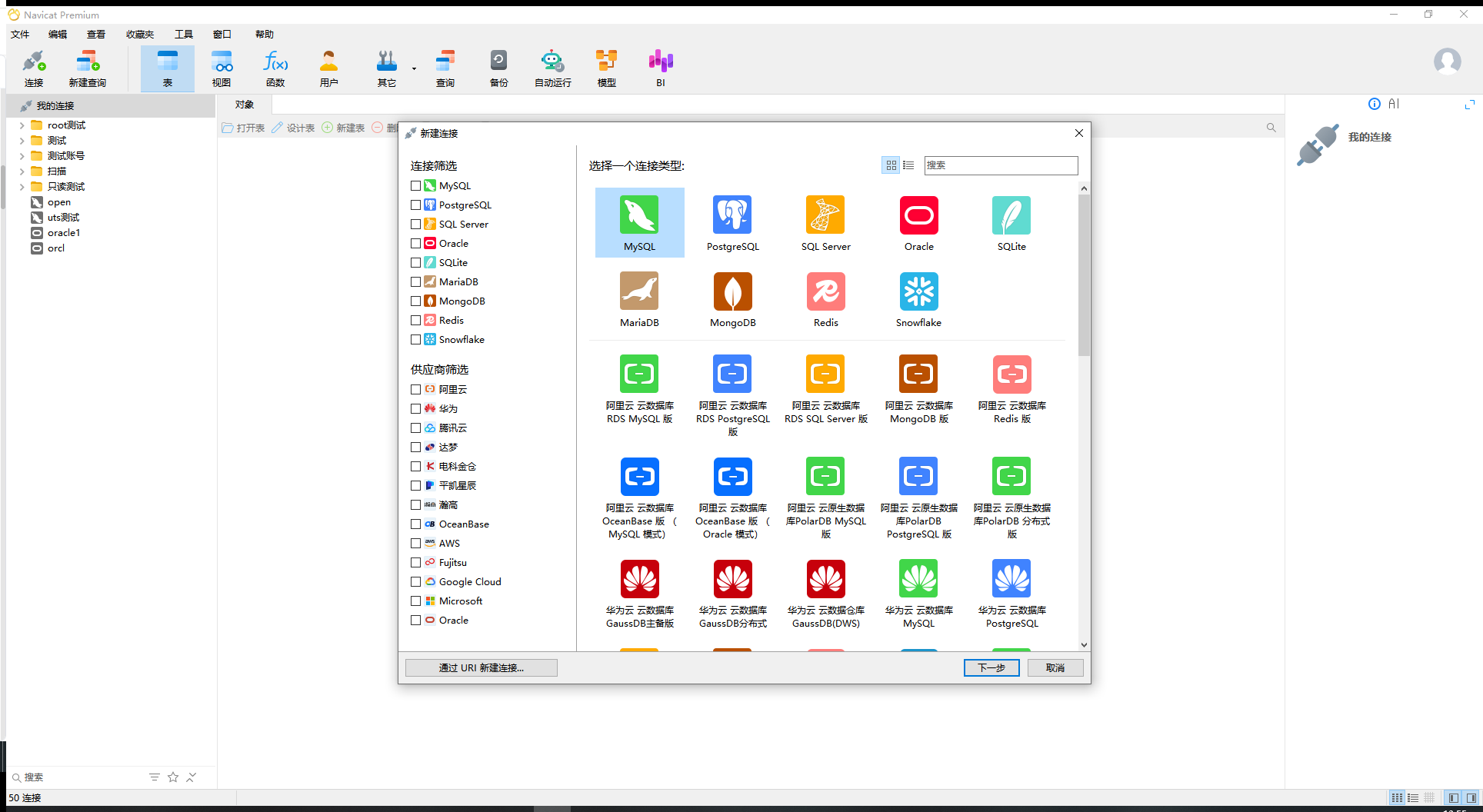Enable the MongoDB filter checkbox

point(415,301)
